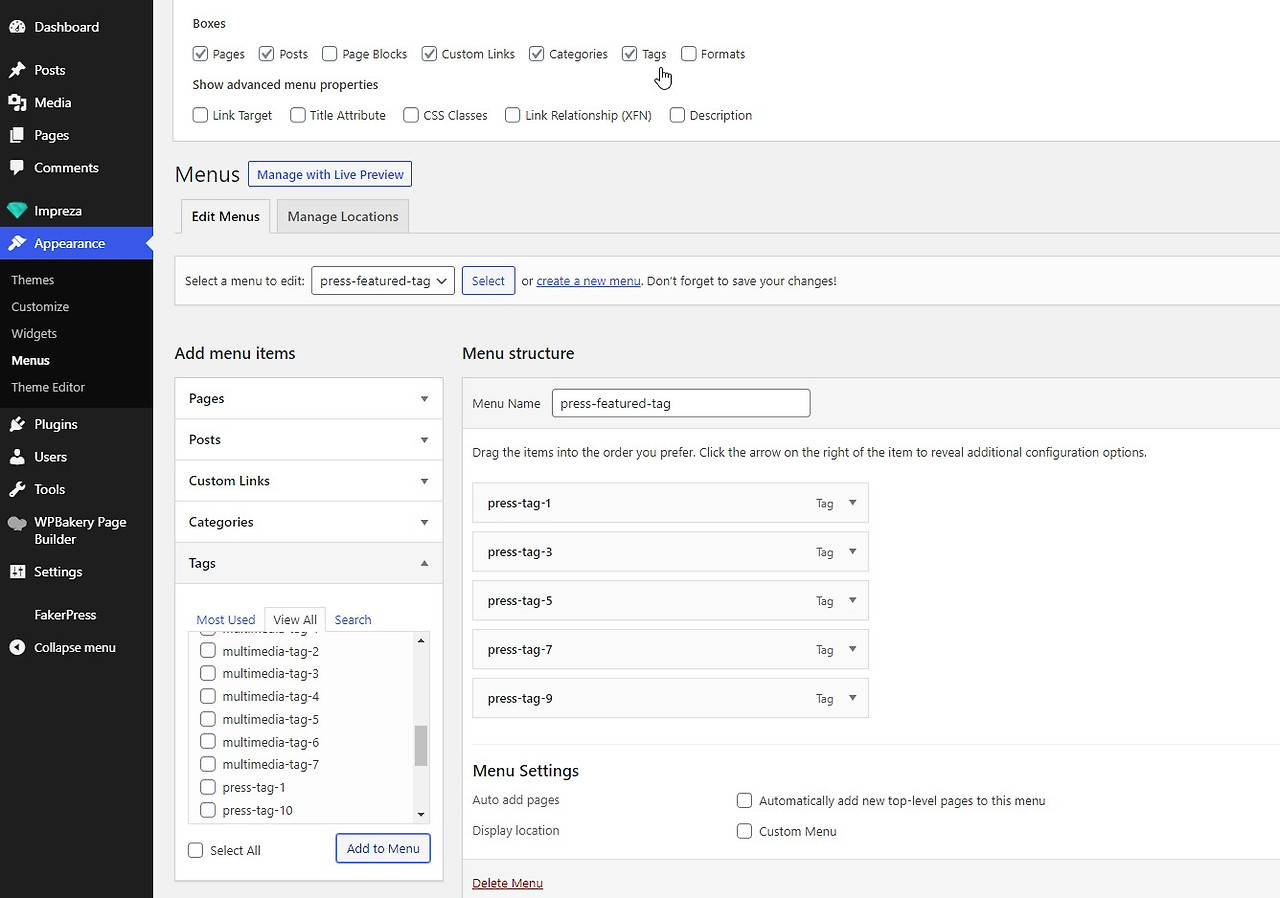Image resolution: width=1280 pixels, height=898 pixels.
Task: Click the Posts pushpin icon in sidebar
Action: pyautogui.click(x=17, y=70)
